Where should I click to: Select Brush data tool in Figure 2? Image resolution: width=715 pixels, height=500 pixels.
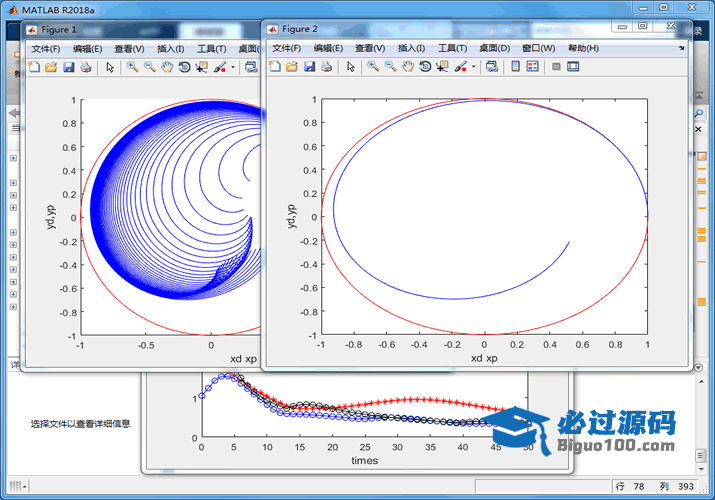coord(461,67)
